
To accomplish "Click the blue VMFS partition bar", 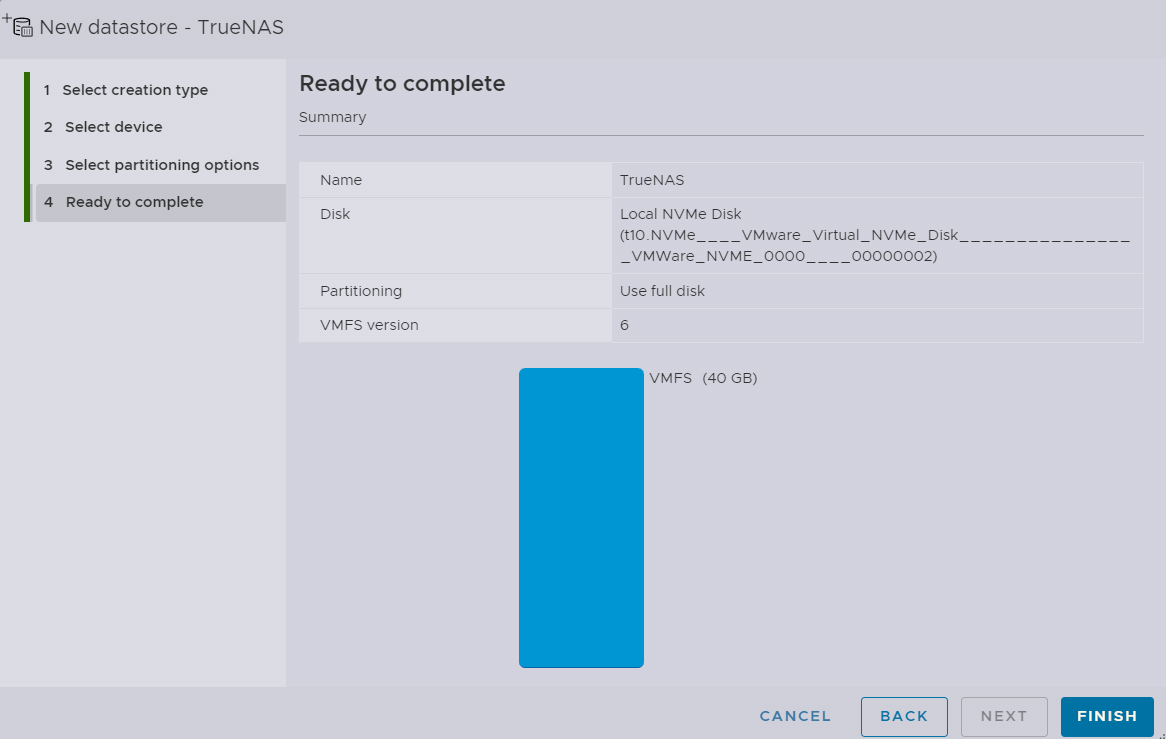I will tap(582, 517).
